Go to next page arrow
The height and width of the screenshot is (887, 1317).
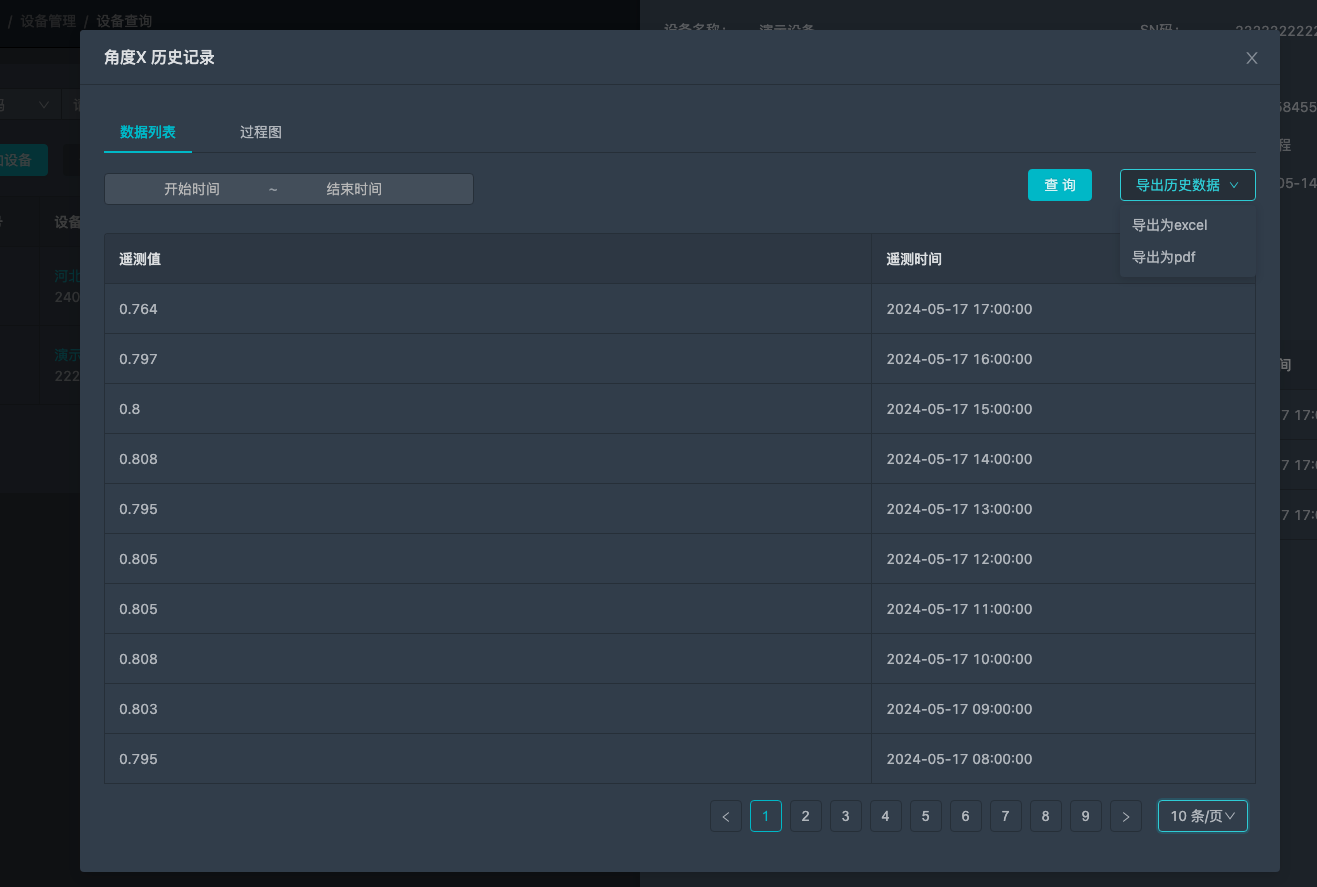point(1126,817)
